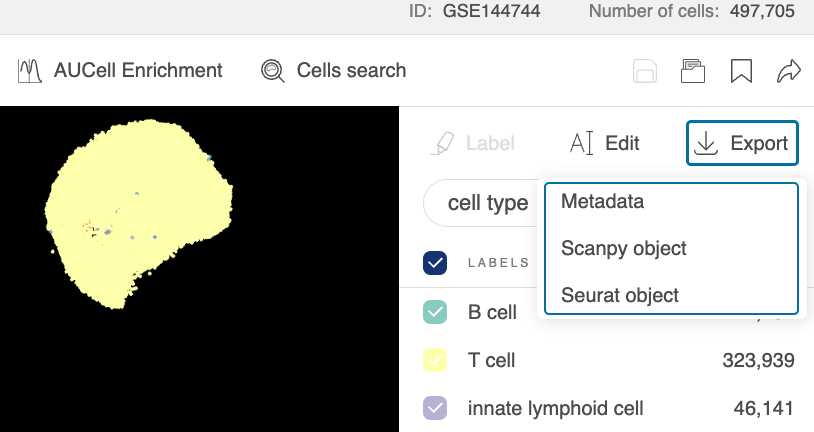Image resolution: width=814 pixels, height=432 pixels.
Task: Select Scanpy object export option
Action: [x=623, y=248]
